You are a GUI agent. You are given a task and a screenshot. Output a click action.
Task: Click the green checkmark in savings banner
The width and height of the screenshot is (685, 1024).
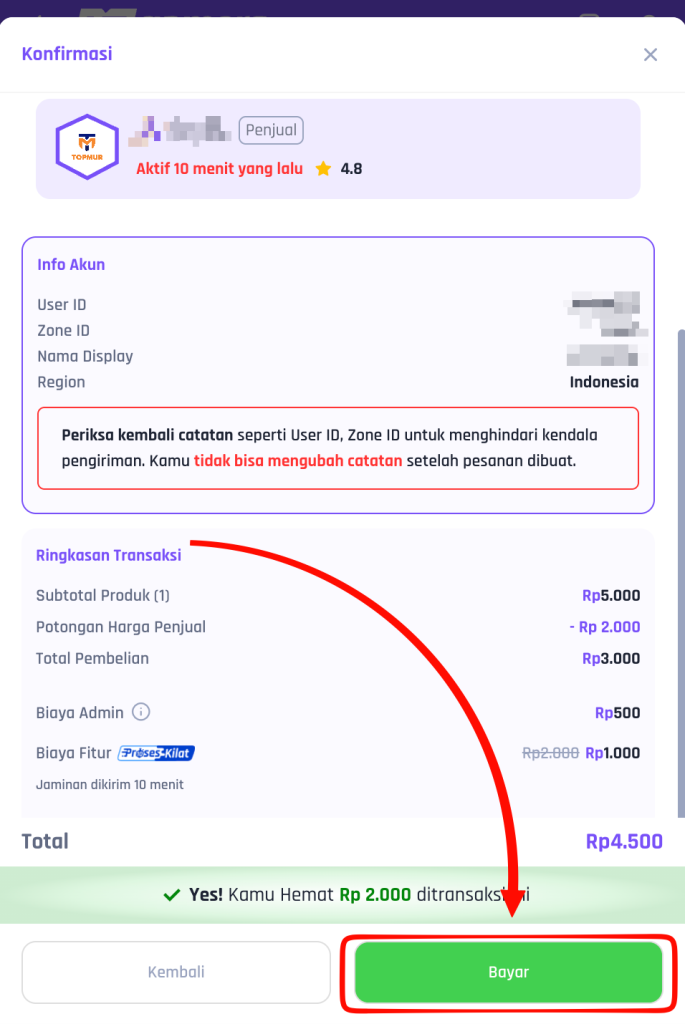tap(171, 895)
